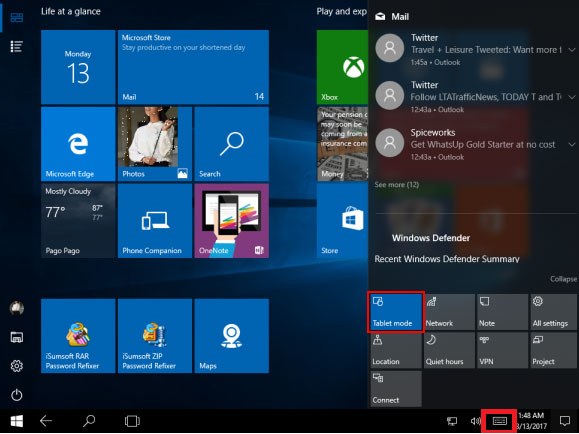579x434 pixels.
Task: Open the Power options button
Action: 17,395
